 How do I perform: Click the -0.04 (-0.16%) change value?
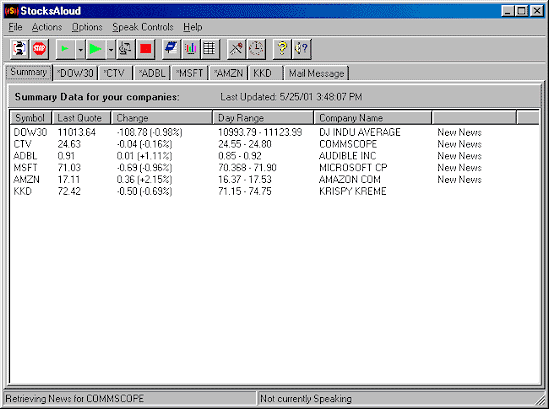point(145,144)
